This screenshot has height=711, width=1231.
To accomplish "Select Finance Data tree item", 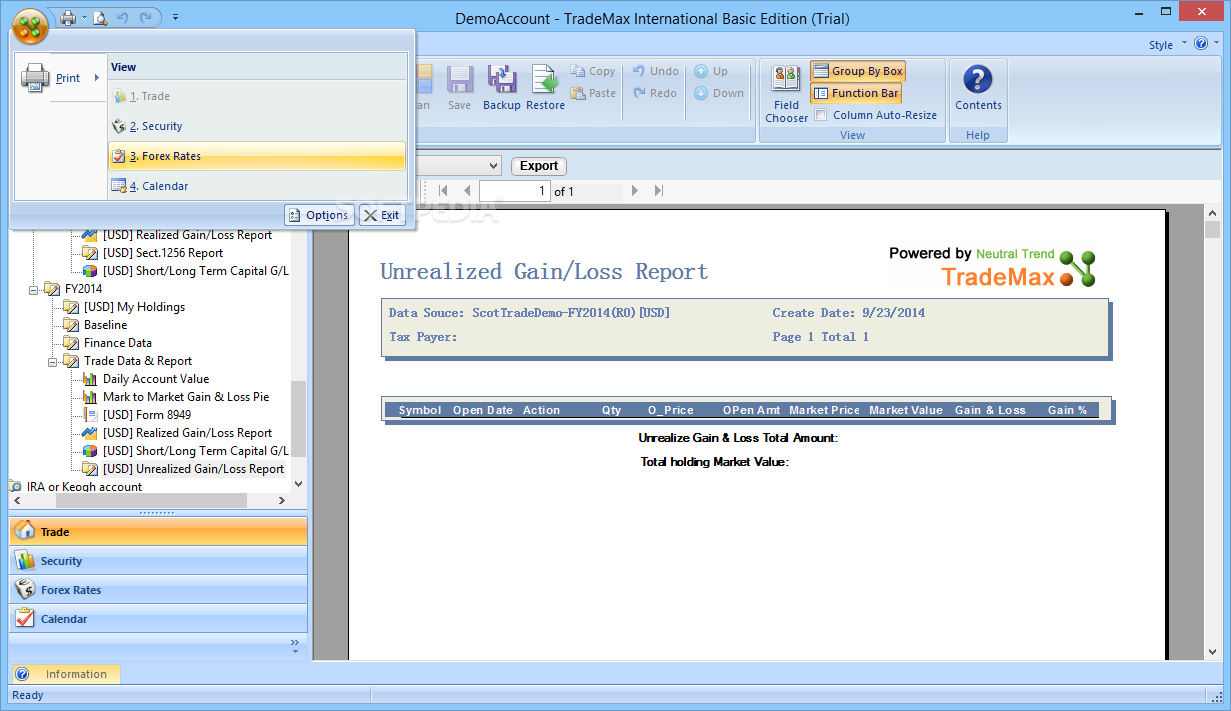I will 118,343.
